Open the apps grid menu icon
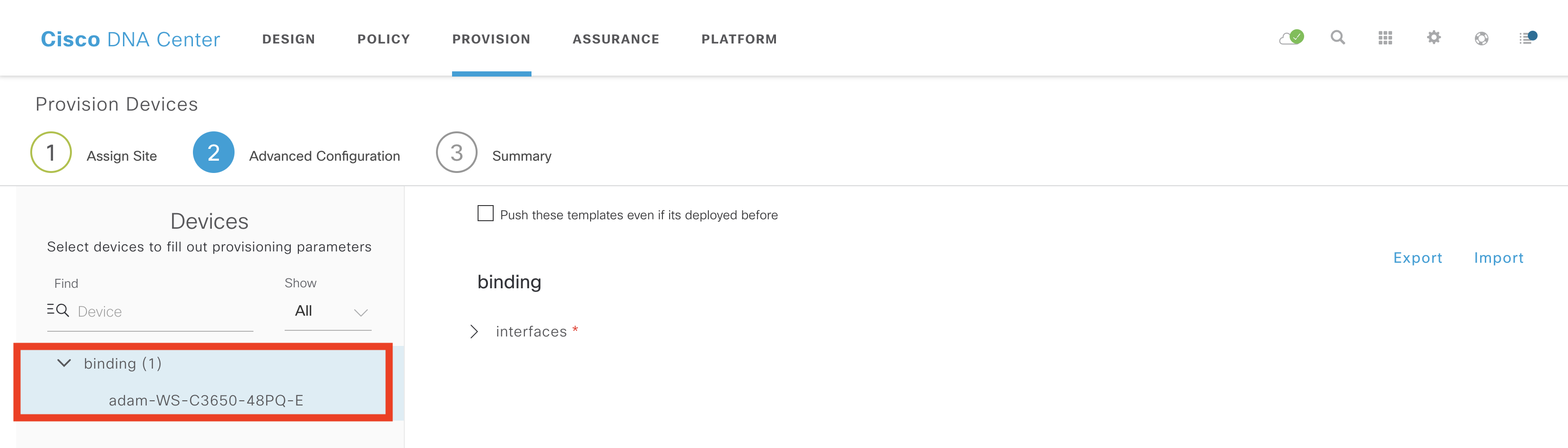Screen dimensions: 1568x448 [1385, 38]
